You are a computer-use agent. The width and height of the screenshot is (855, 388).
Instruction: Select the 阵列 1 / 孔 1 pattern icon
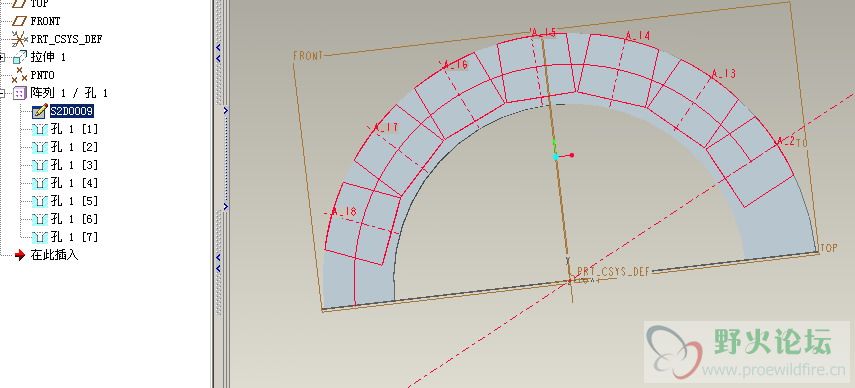(x=20, y=93)
